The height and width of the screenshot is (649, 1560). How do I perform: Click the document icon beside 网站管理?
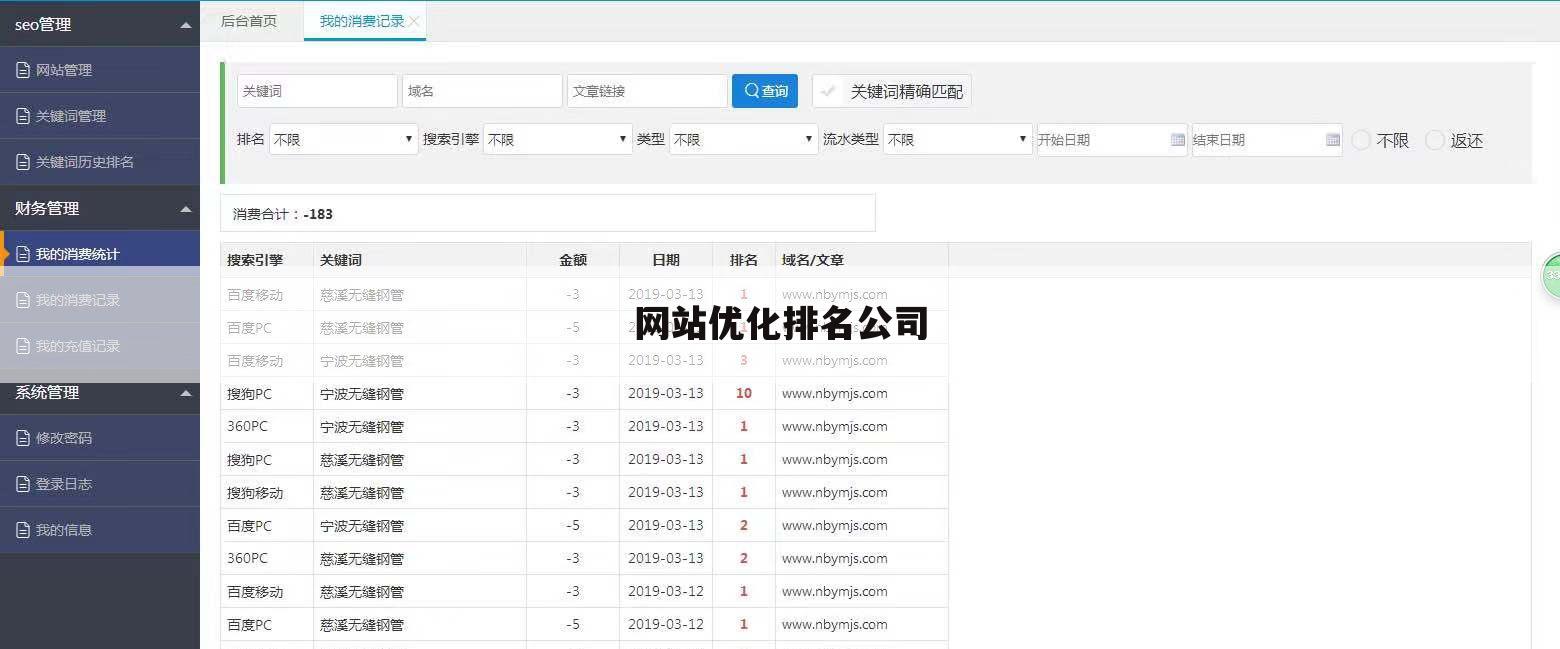coord(23,70)
